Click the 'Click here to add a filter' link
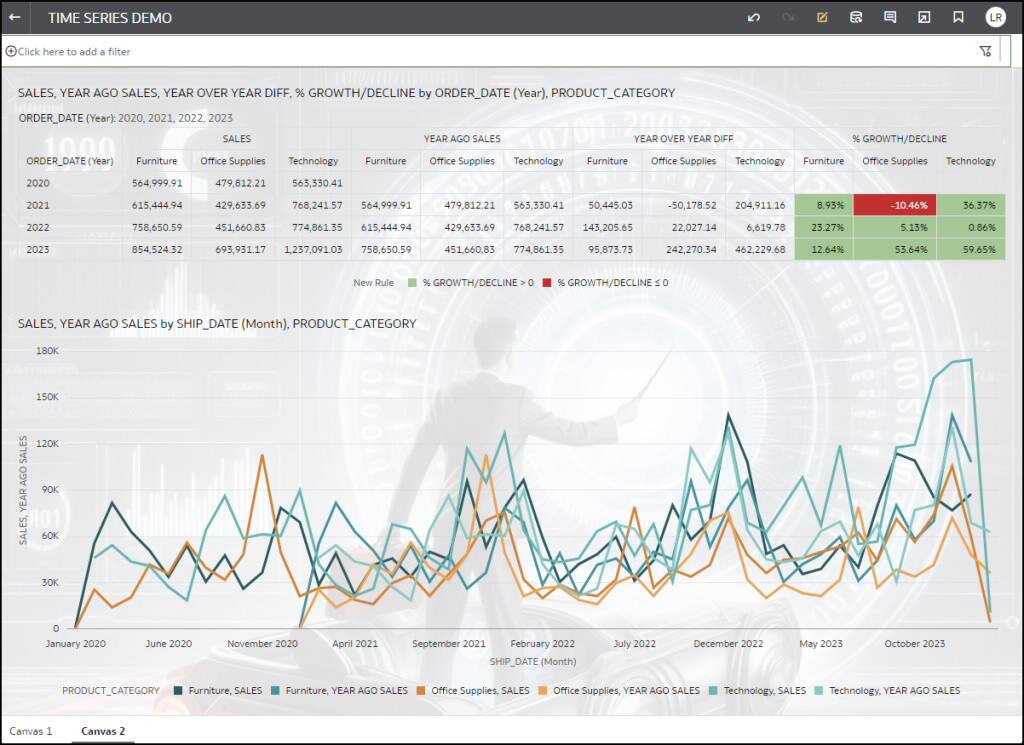The width and height of the screenshot is (1024, 745). pos(70,49)
